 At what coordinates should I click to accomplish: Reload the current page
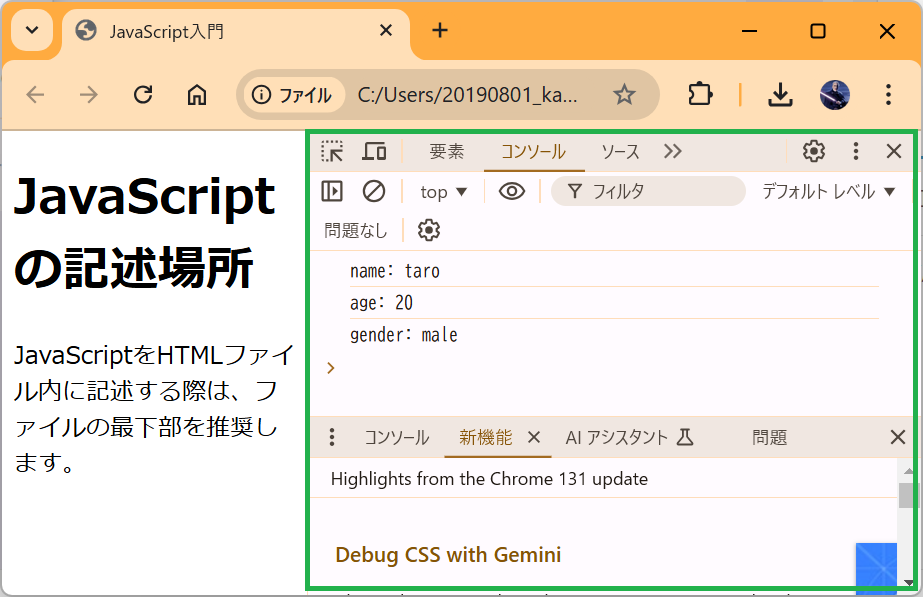pyautogui.click(x=143, y=94)
